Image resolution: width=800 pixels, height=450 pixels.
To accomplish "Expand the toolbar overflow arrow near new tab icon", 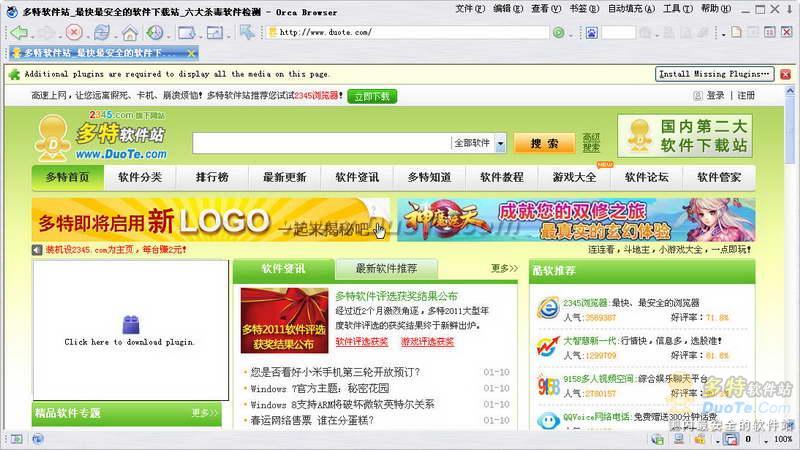I will (x=723, y=35).
